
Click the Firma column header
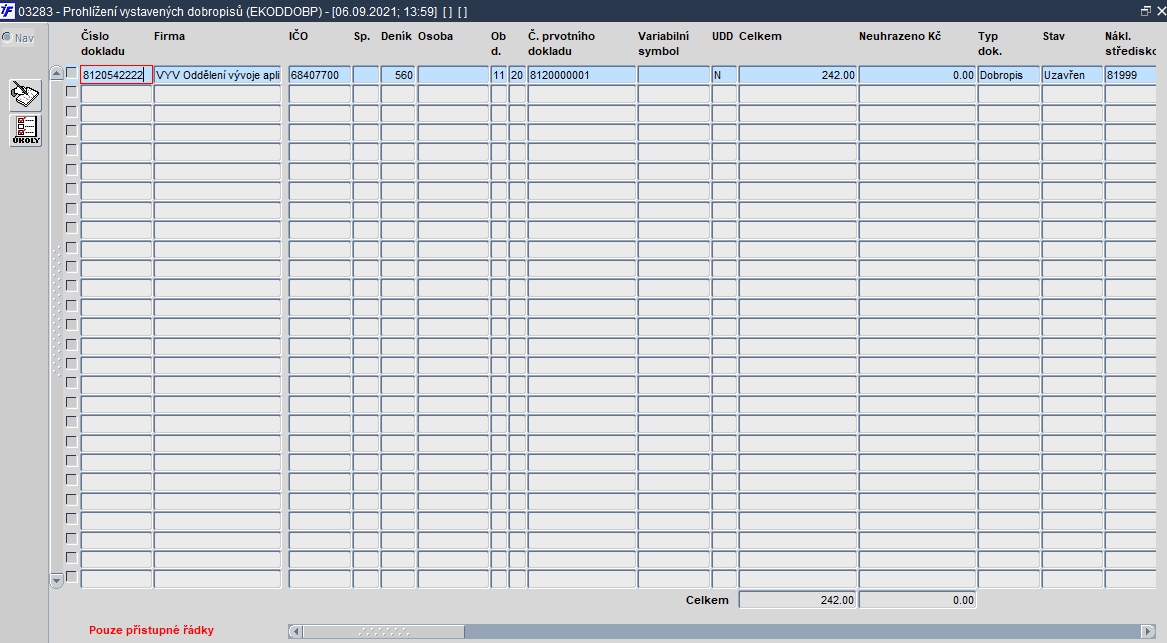coord(170,36)
